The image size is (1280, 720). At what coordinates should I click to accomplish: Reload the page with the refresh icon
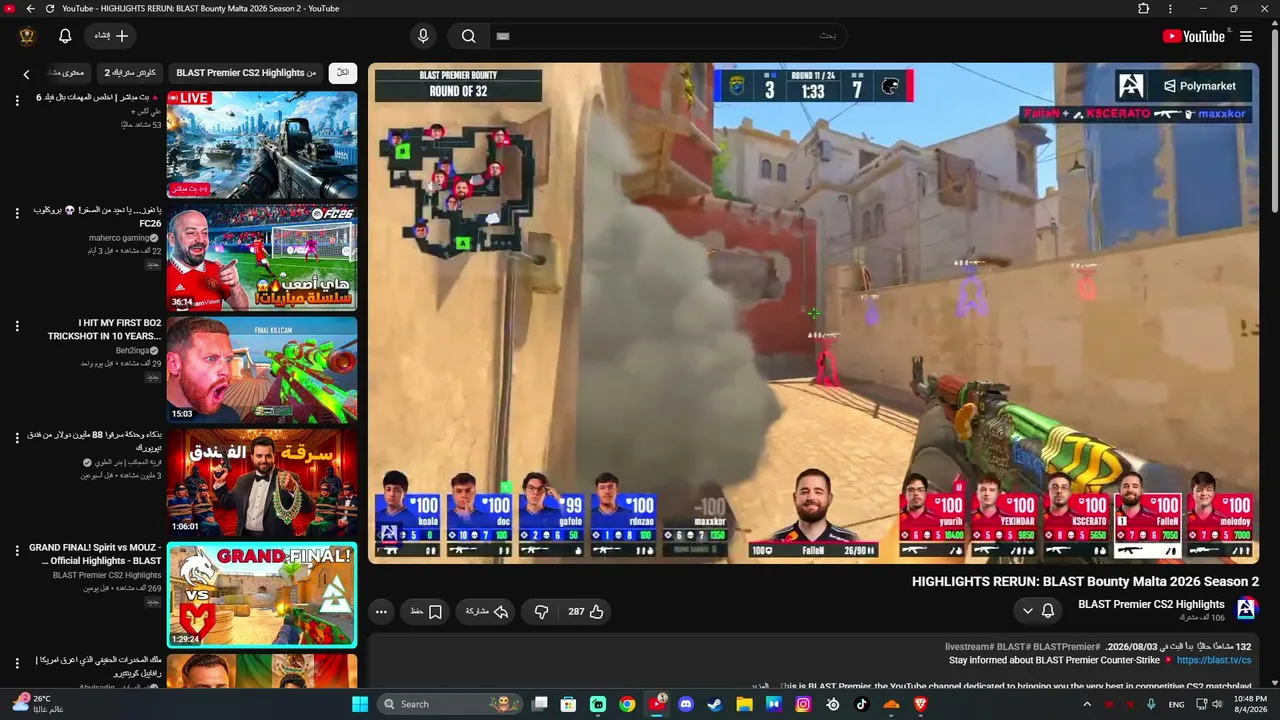point(50,9)
